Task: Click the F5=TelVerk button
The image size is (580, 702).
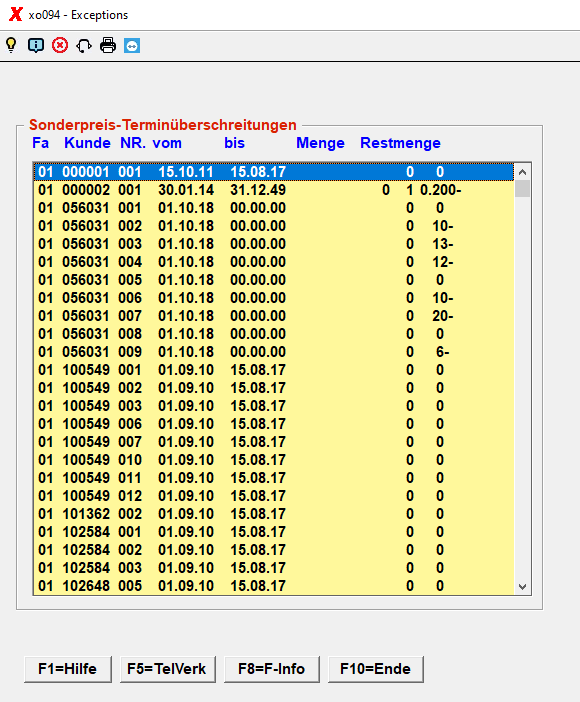Action: tap(168, 669)
